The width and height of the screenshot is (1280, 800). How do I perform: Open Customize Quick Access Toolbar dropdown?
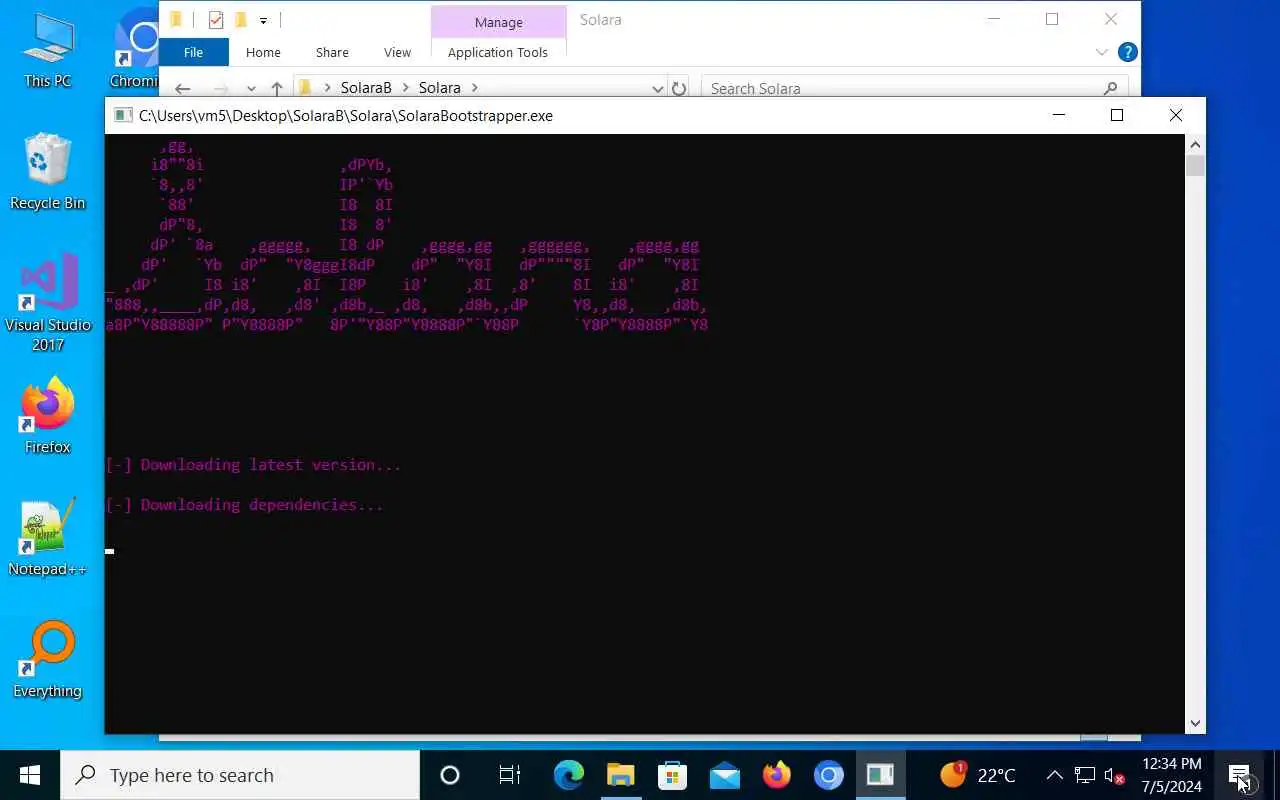click(263, 20)
